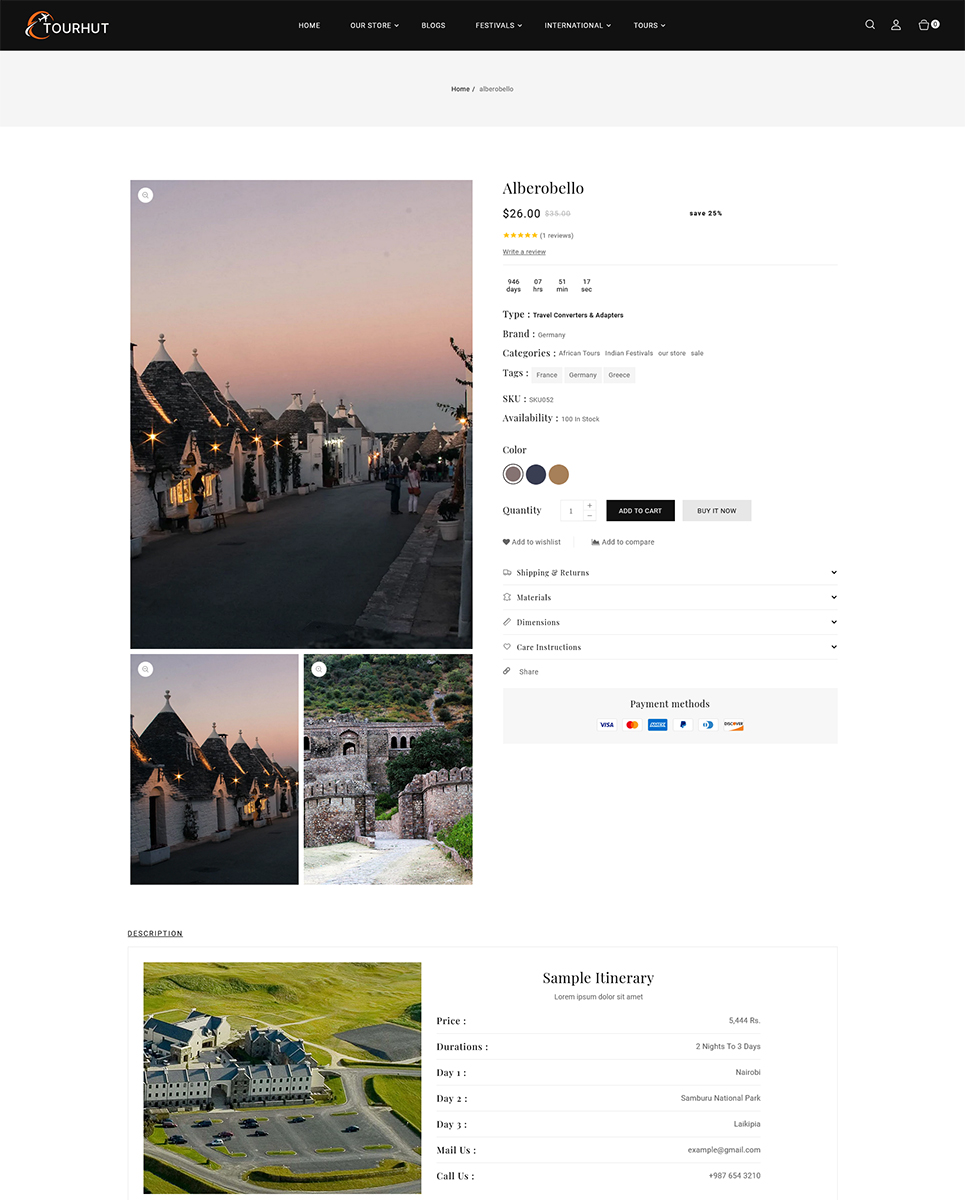965x1200 pixels.
Task: Open the user account icon
Action: pos(896,25)
